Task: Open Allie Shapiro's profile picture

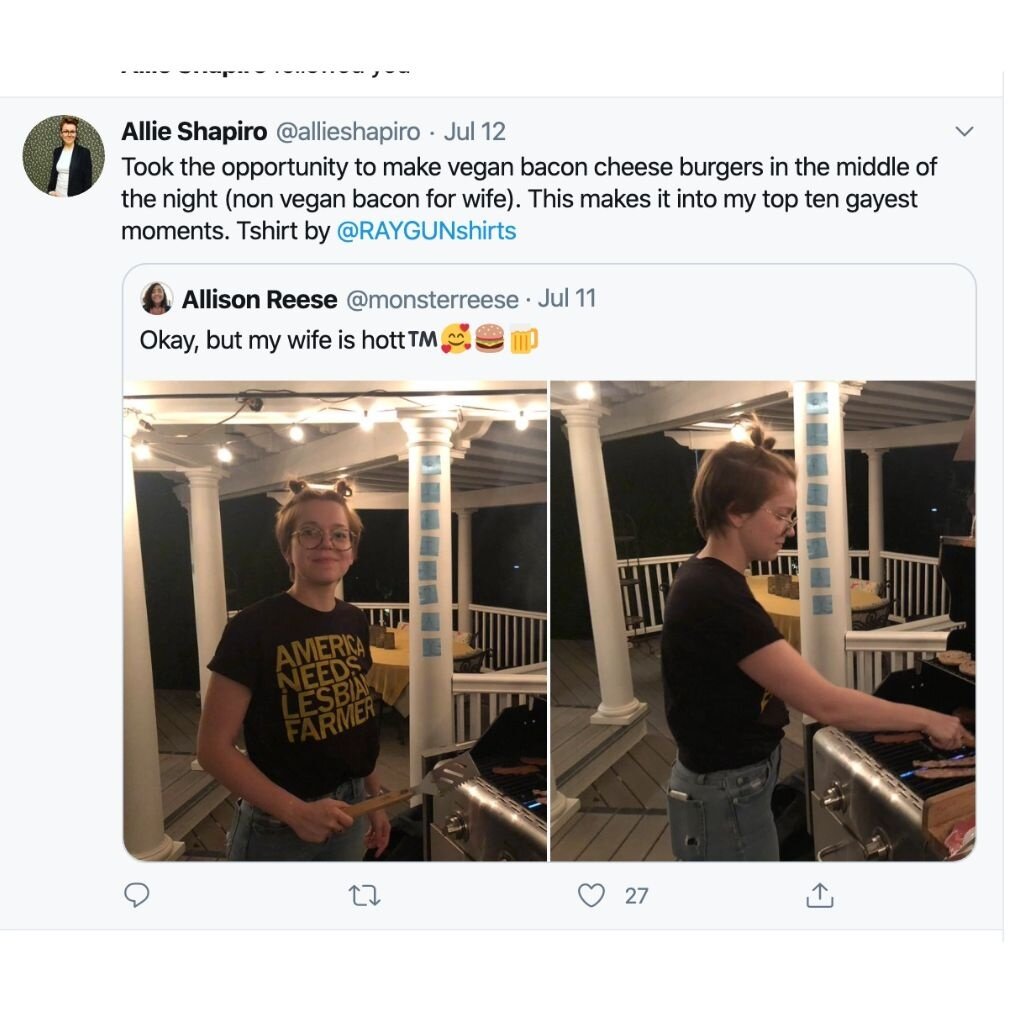Action: pyautogui.click(x=64, y=155)
